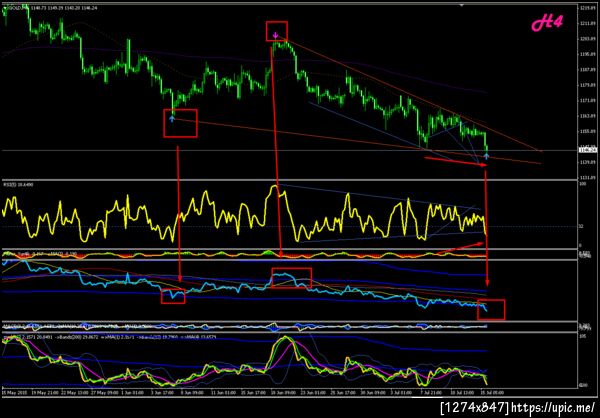This screenshot has height=418, width=600.
Task: Click the blue up-arrow inside the left red box
Action: [172, 119]
